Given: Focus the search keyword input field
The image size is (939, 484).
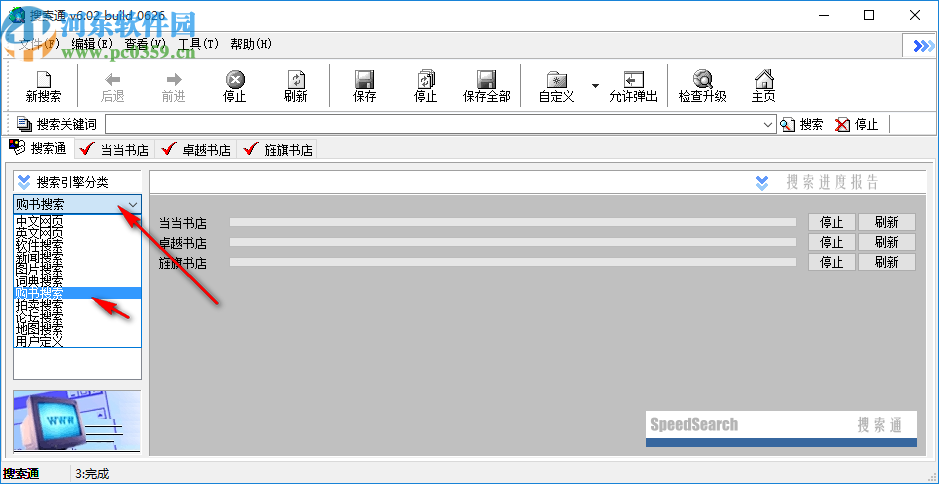Looking at the screenshot, I should click(441, 125).
